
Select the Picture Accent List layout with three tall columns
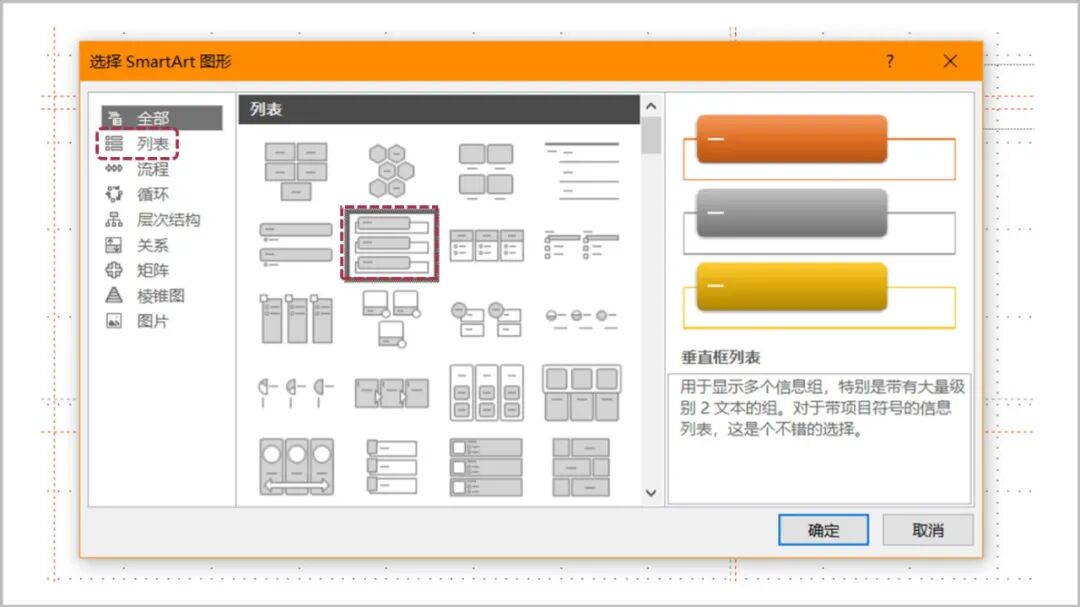tap(296, 318)
